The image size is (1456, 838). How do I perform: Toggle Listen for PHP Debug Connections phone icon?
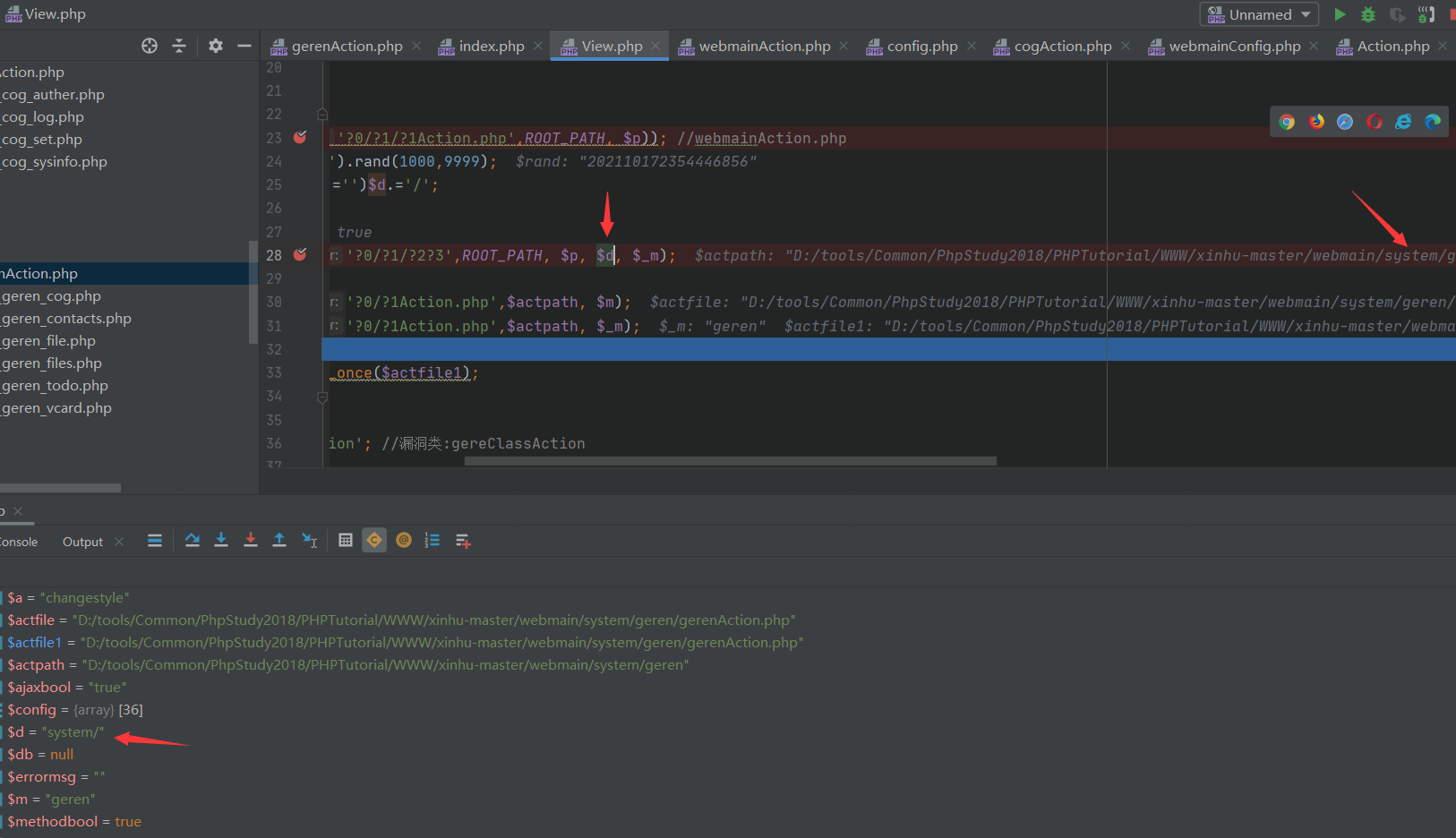coord(1426,14)
